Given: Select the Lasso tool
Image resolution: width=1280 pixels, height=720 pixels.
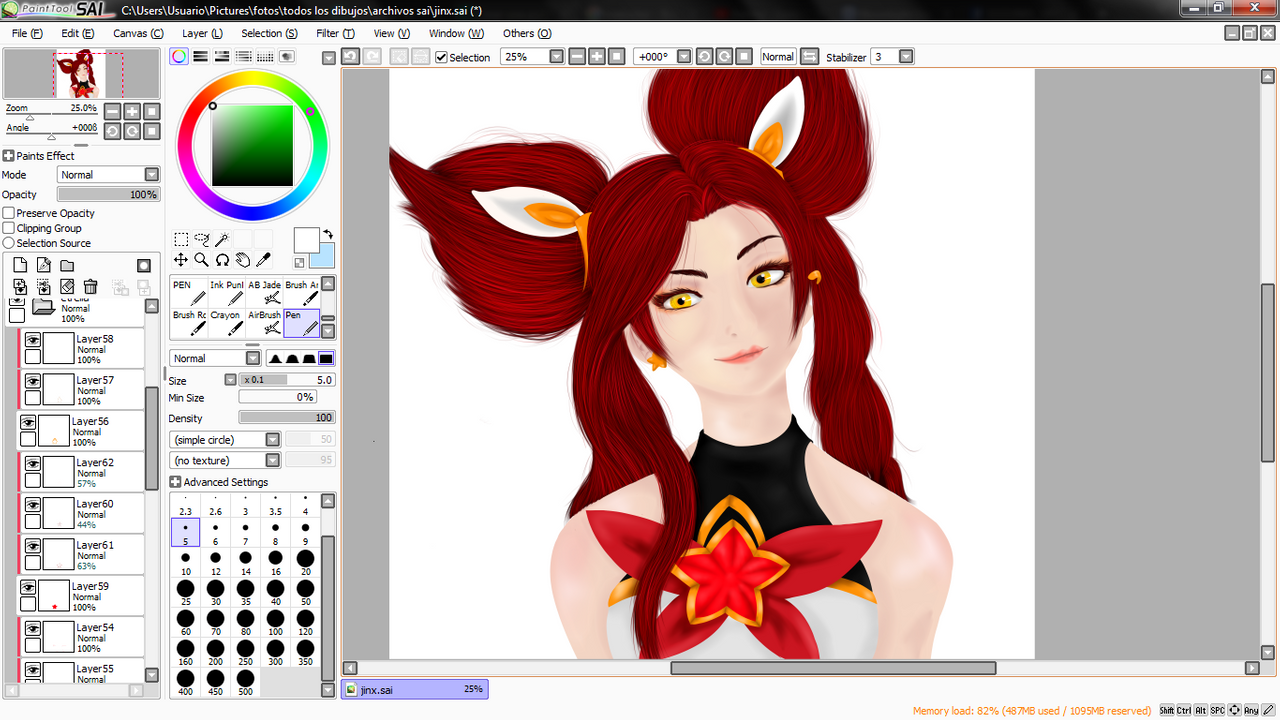Looking at the screenshot, I should [x=202, y=239].
